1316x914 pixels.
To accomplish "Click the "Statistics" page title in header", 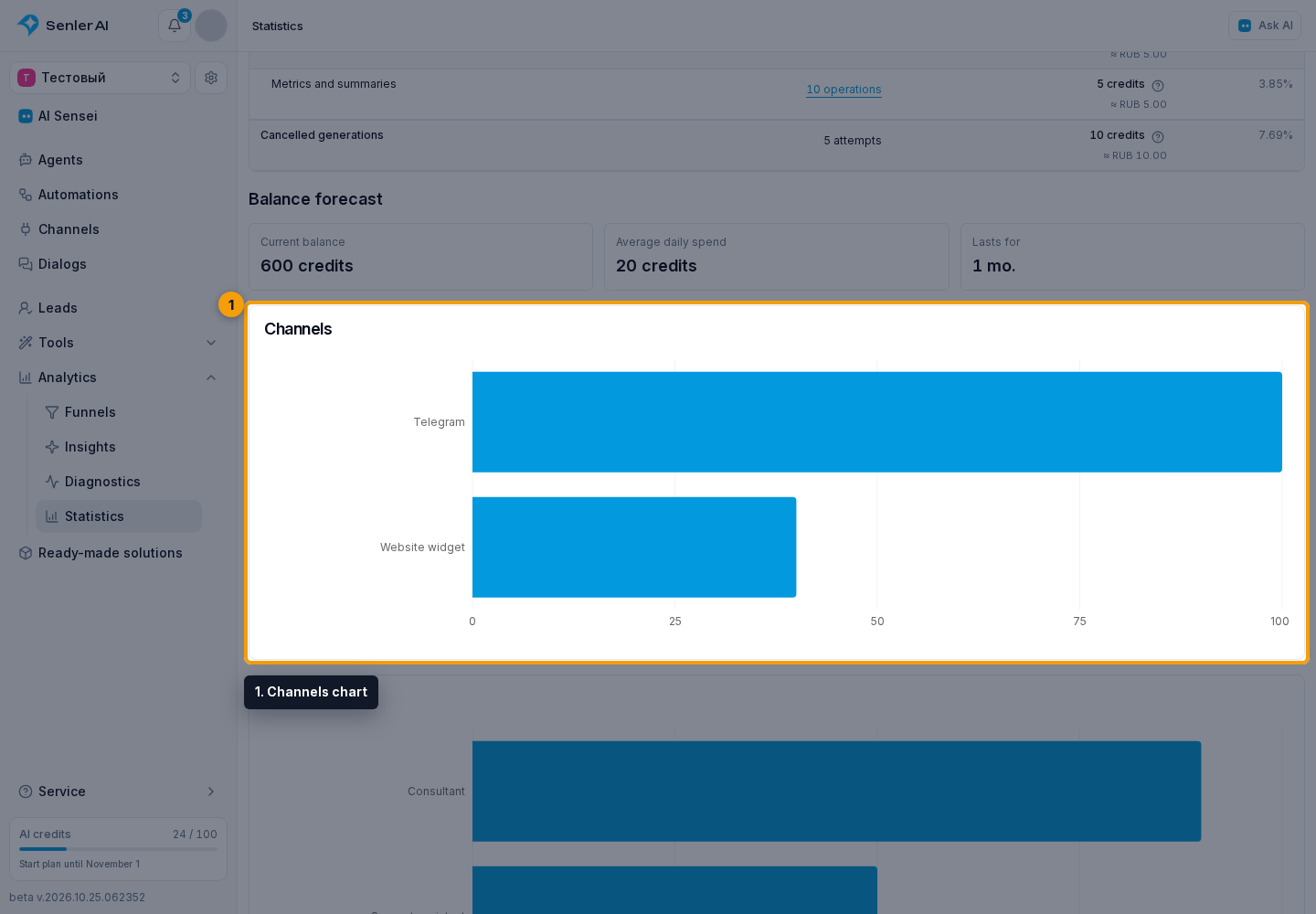I will pos(278,27).
